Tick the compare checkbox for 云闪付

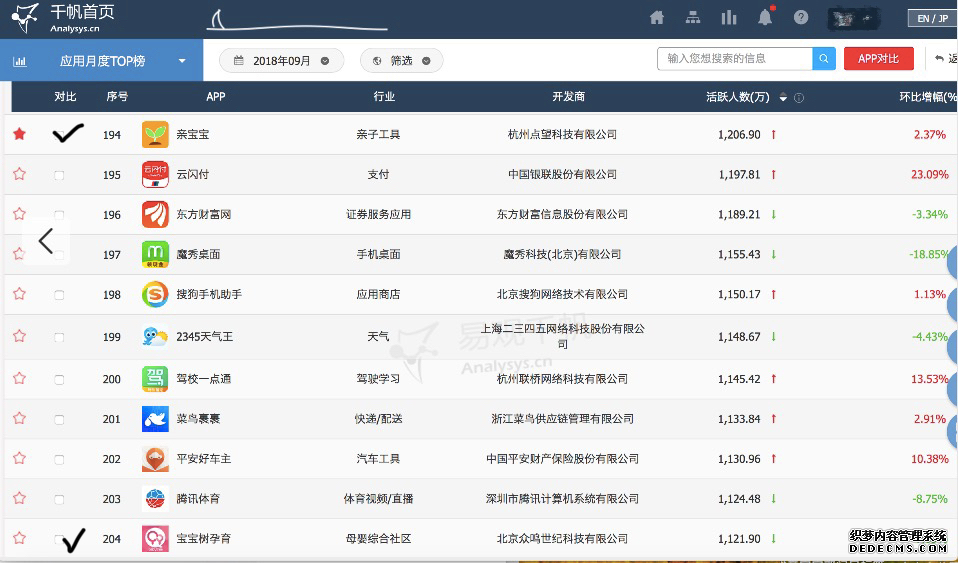pyautogui.click(x=59, y=175)
